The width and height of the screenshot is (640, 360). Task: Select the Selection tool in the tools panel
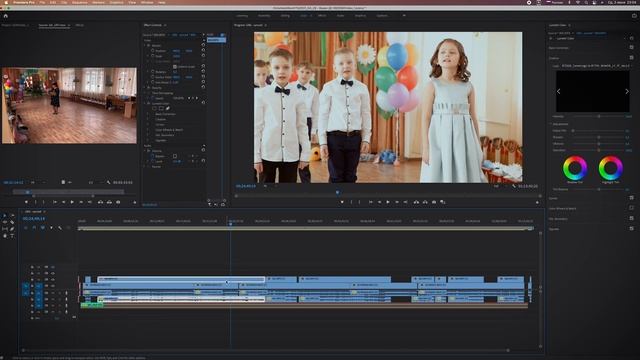pos(5,216)
